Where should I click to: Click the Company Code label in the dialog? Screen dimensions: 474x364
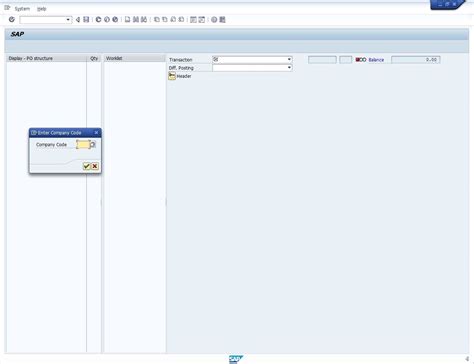pyautogui.click(x=51, y=144)
